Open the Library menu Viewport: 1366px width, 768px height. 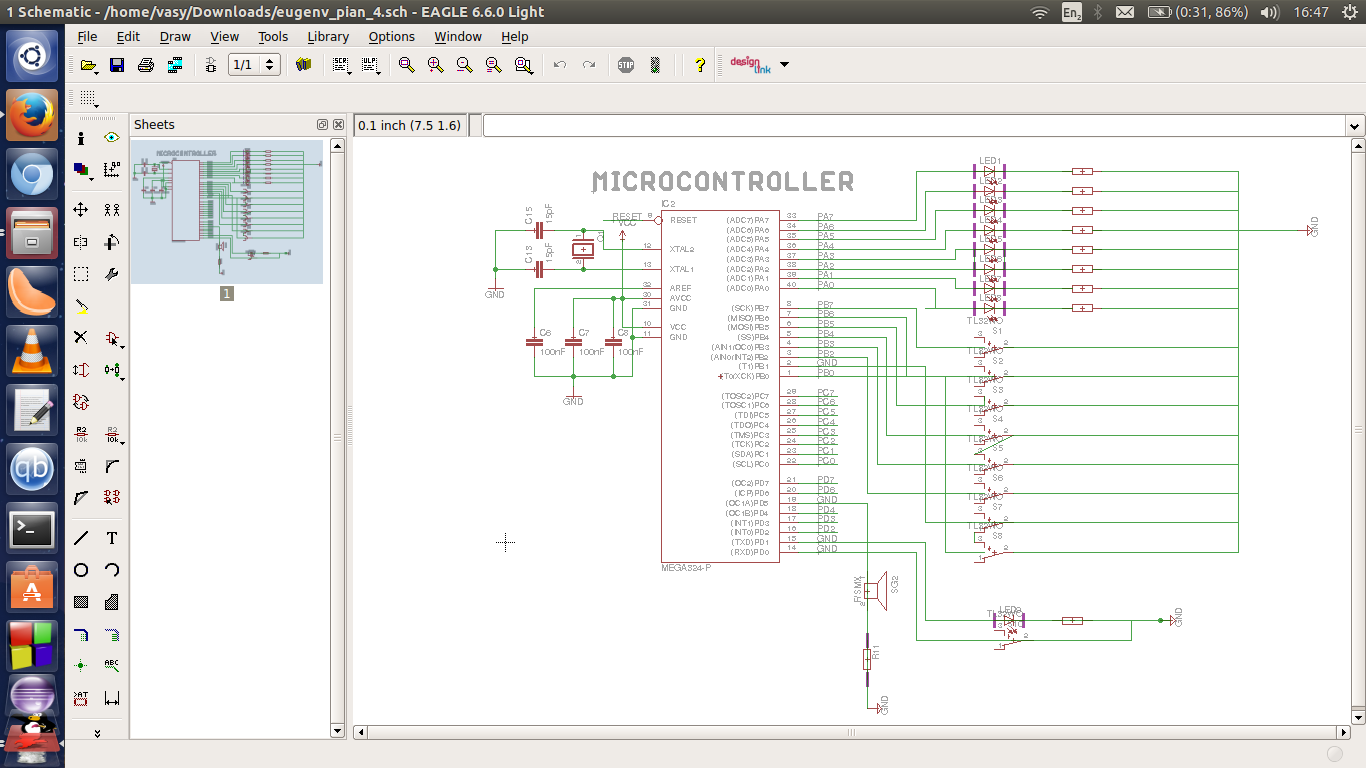(x=328, y=36)
